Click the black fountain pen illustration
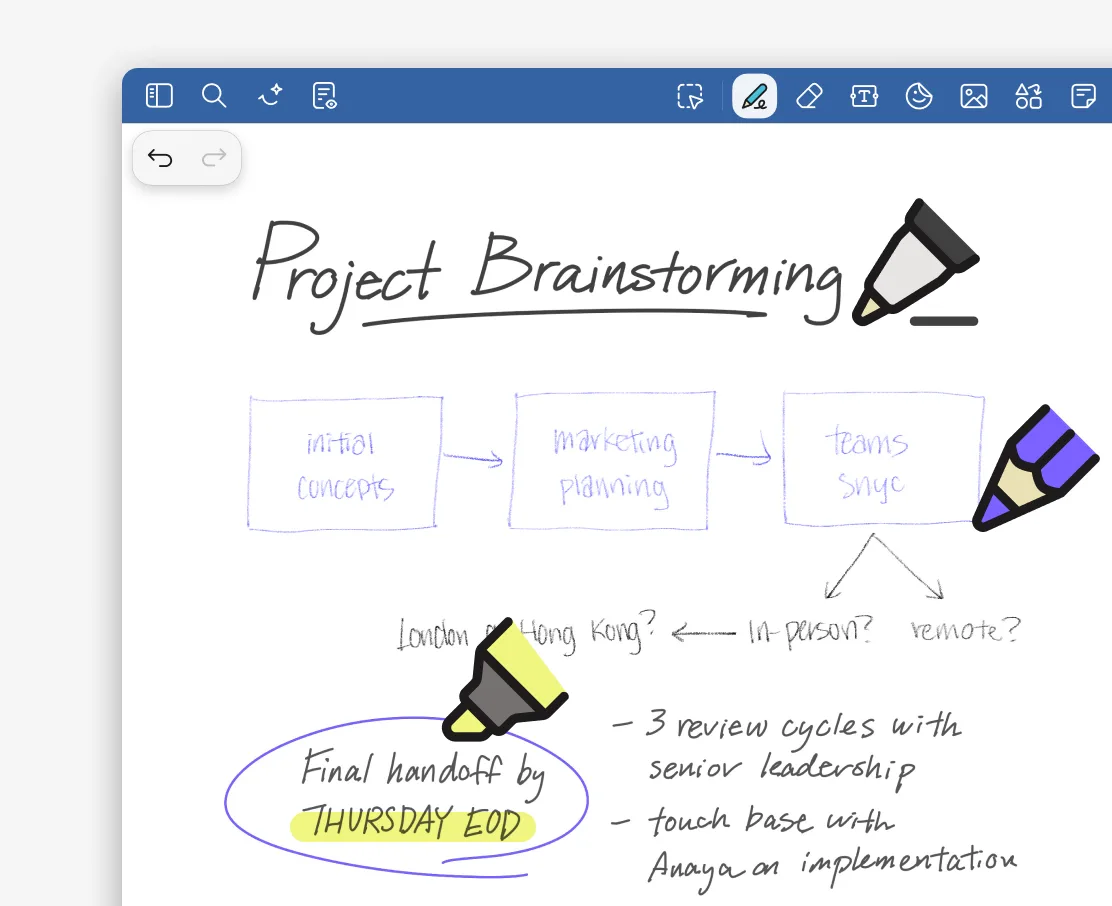1112x906 pixels. (916, 262)
